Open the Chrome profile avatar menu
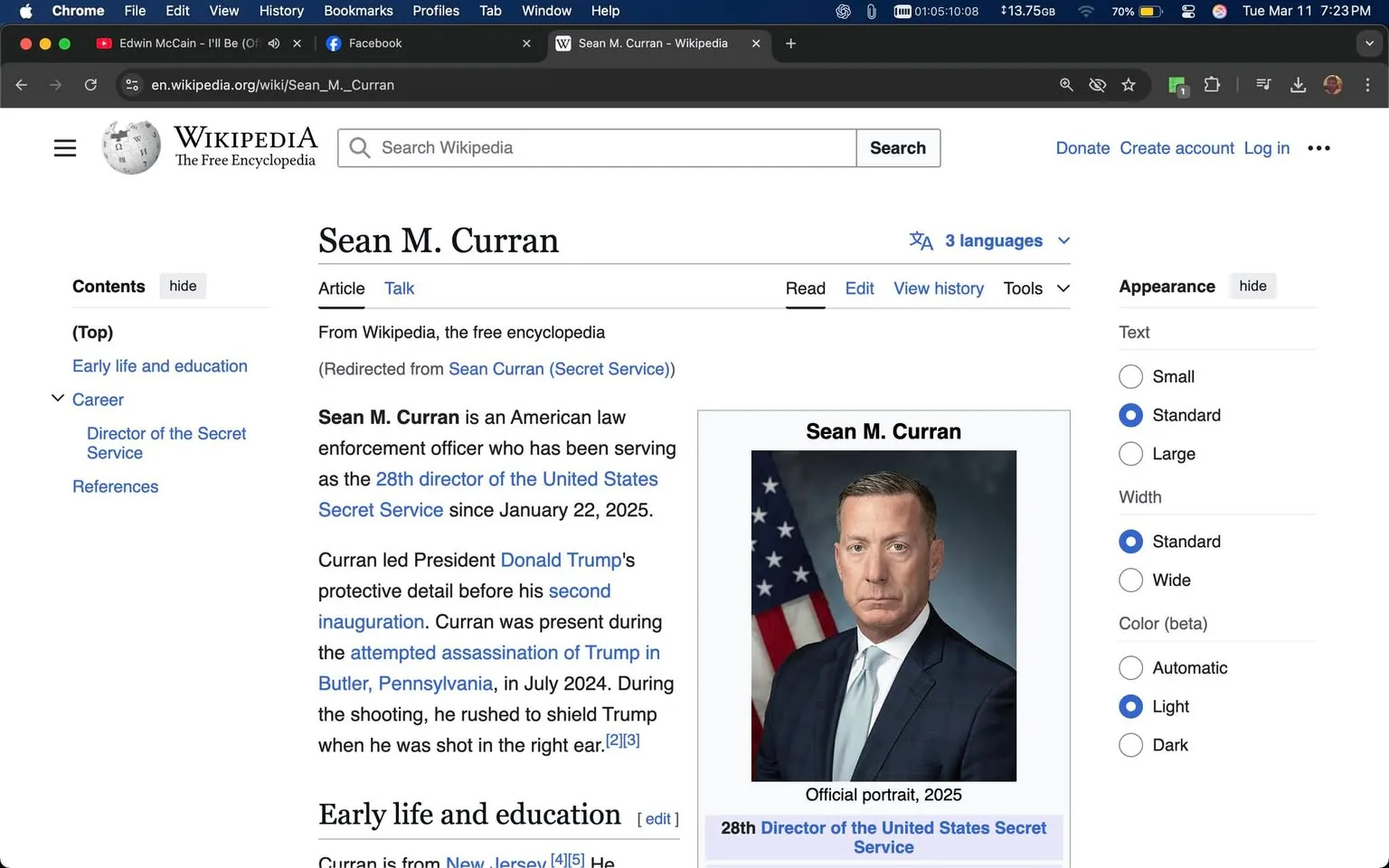Viewport: 1389px width, 868px height. (1333, 84)
